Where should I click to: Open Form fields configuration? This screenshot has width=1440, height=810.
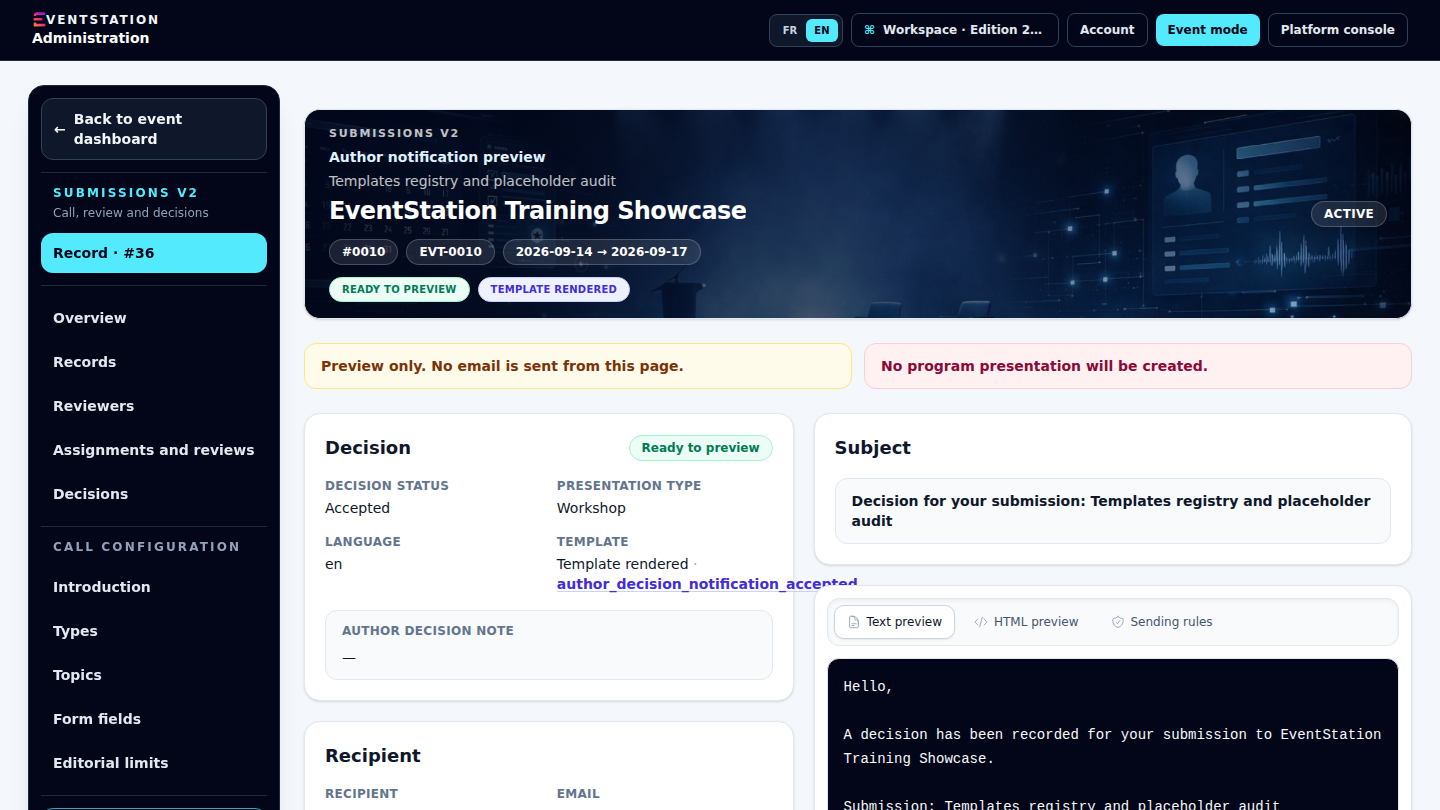click(x=154, y=719)
